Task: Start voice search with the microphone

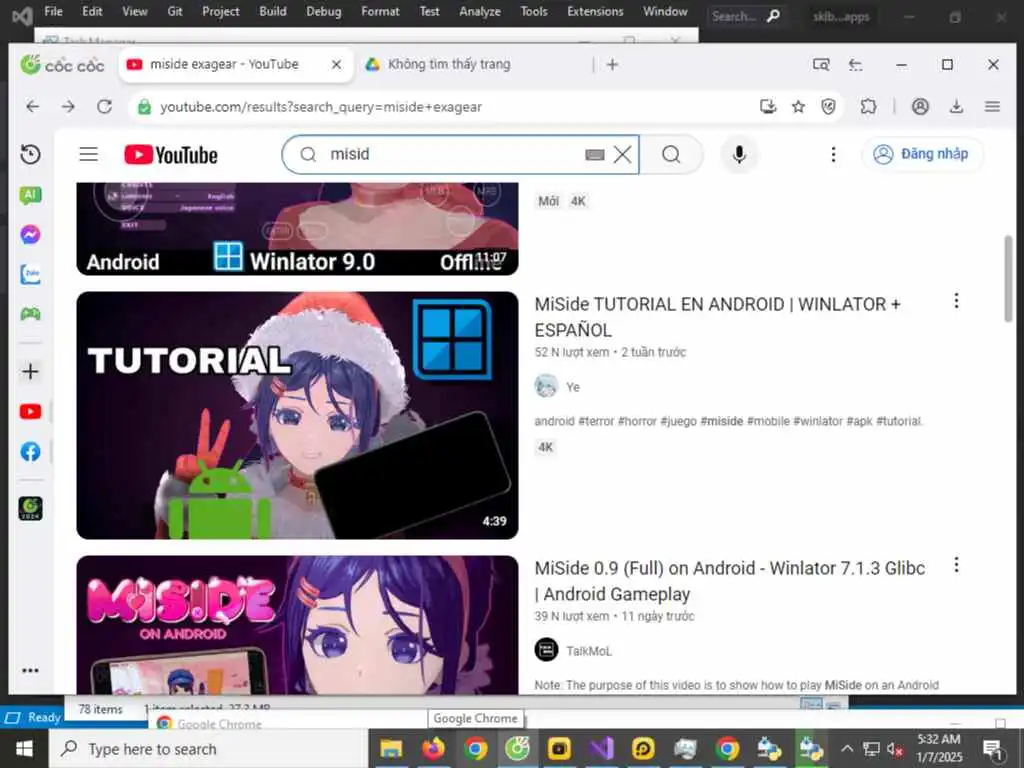Action: point(739,155)
